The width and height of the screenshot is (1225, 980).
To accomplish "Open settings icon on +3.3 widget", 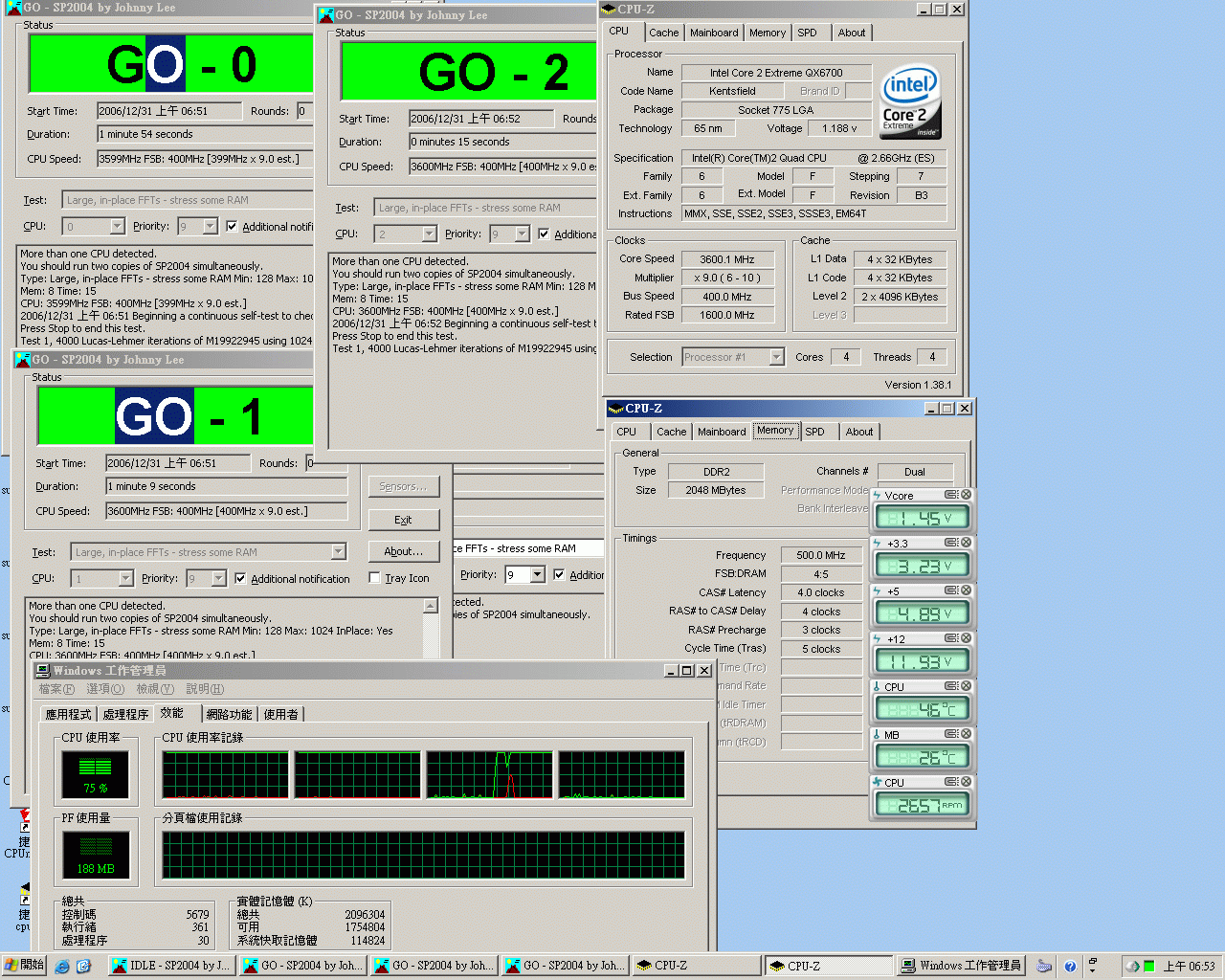I will [x=951, y=543].
